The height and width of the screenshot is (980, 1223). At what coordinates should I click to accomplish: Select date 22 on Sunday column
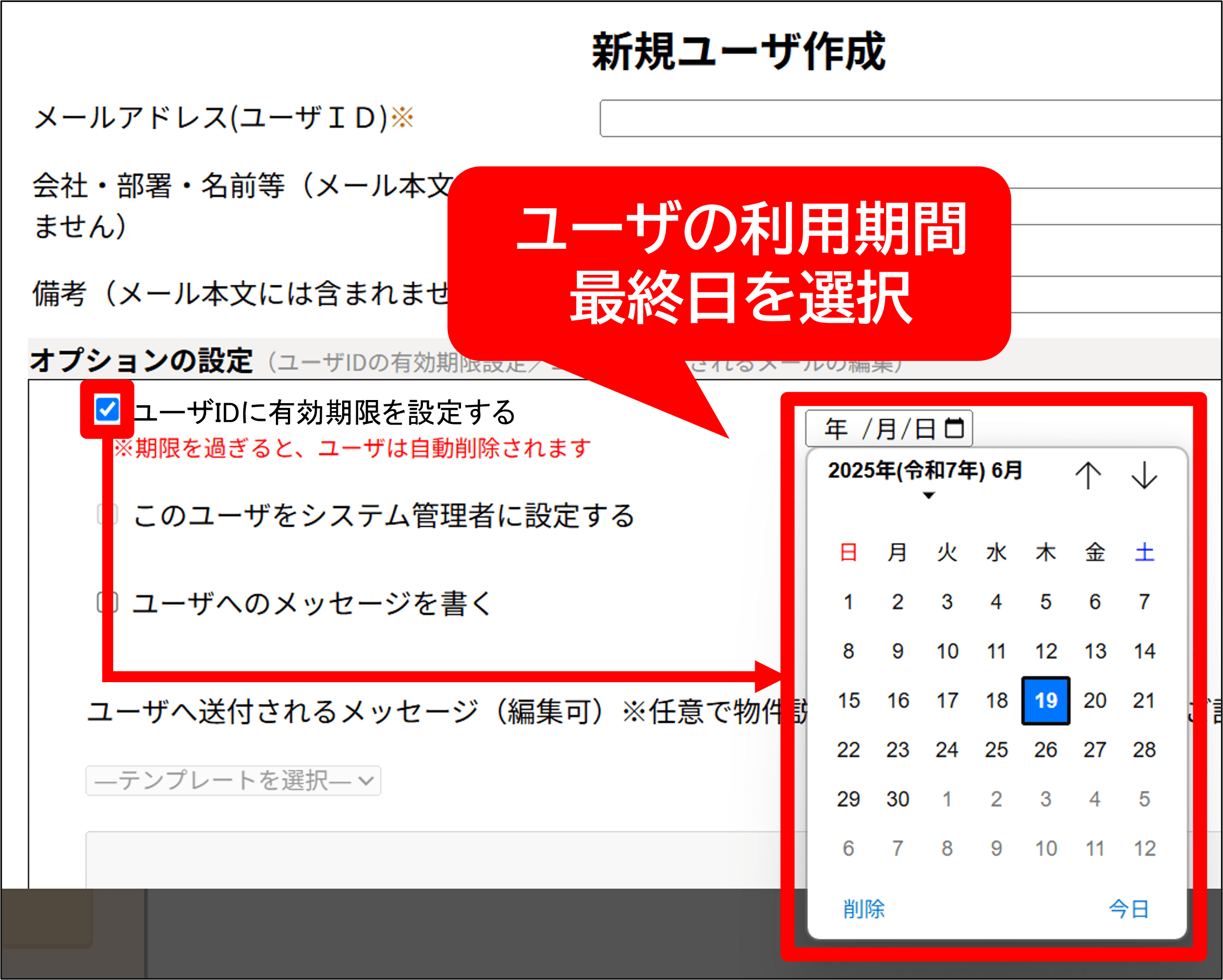coord(848,750)
